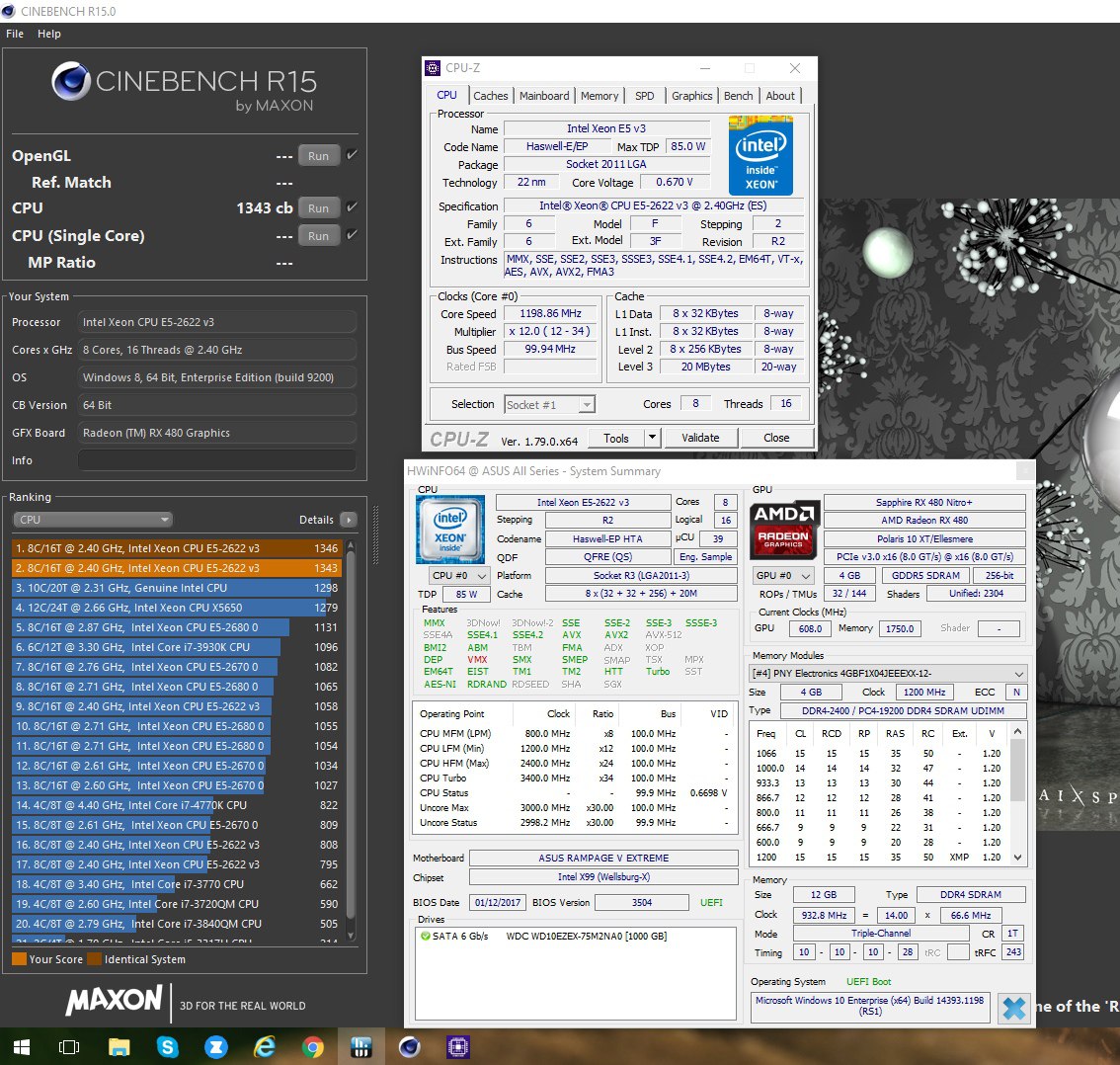Image resolution: width=1120 pixels, height=1065 pixels.
Task: Switch to SPD tab in CPU-Z
Action: [644, 96]
